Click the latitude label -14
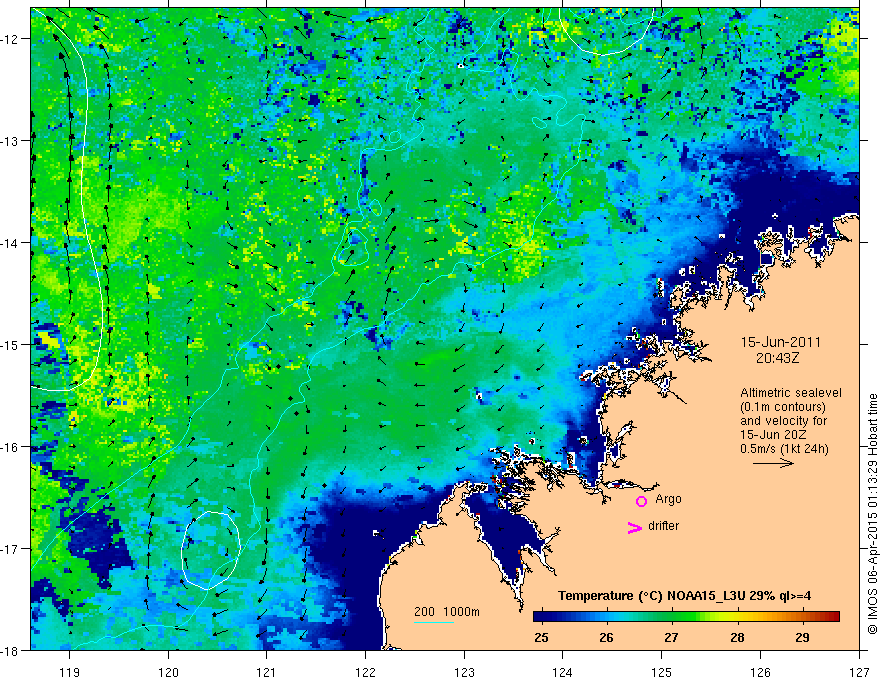Screen dimensions: 880x680 pyautogui.click(x=11, y=243)
